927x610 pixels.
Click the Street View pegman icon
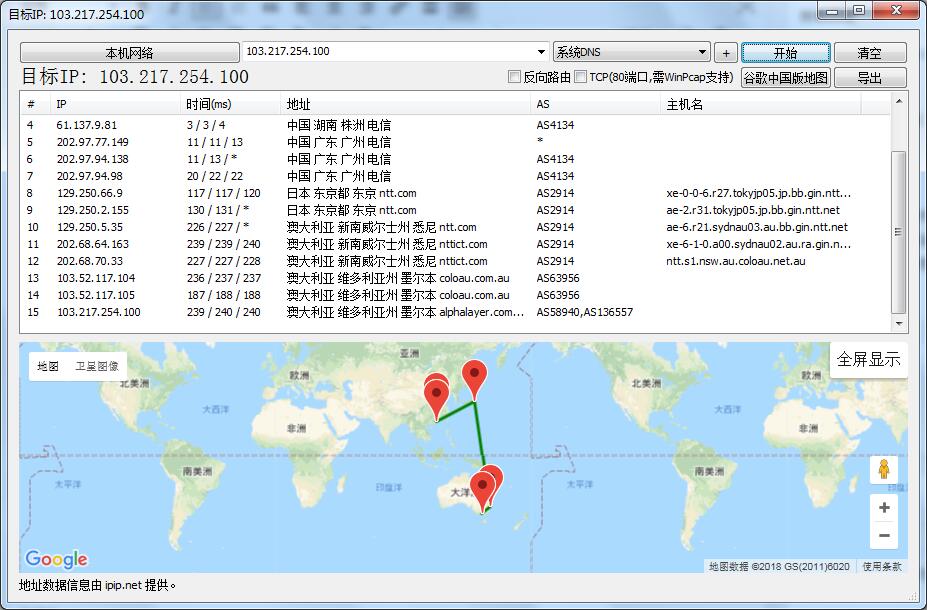click(x=884, y=469)
